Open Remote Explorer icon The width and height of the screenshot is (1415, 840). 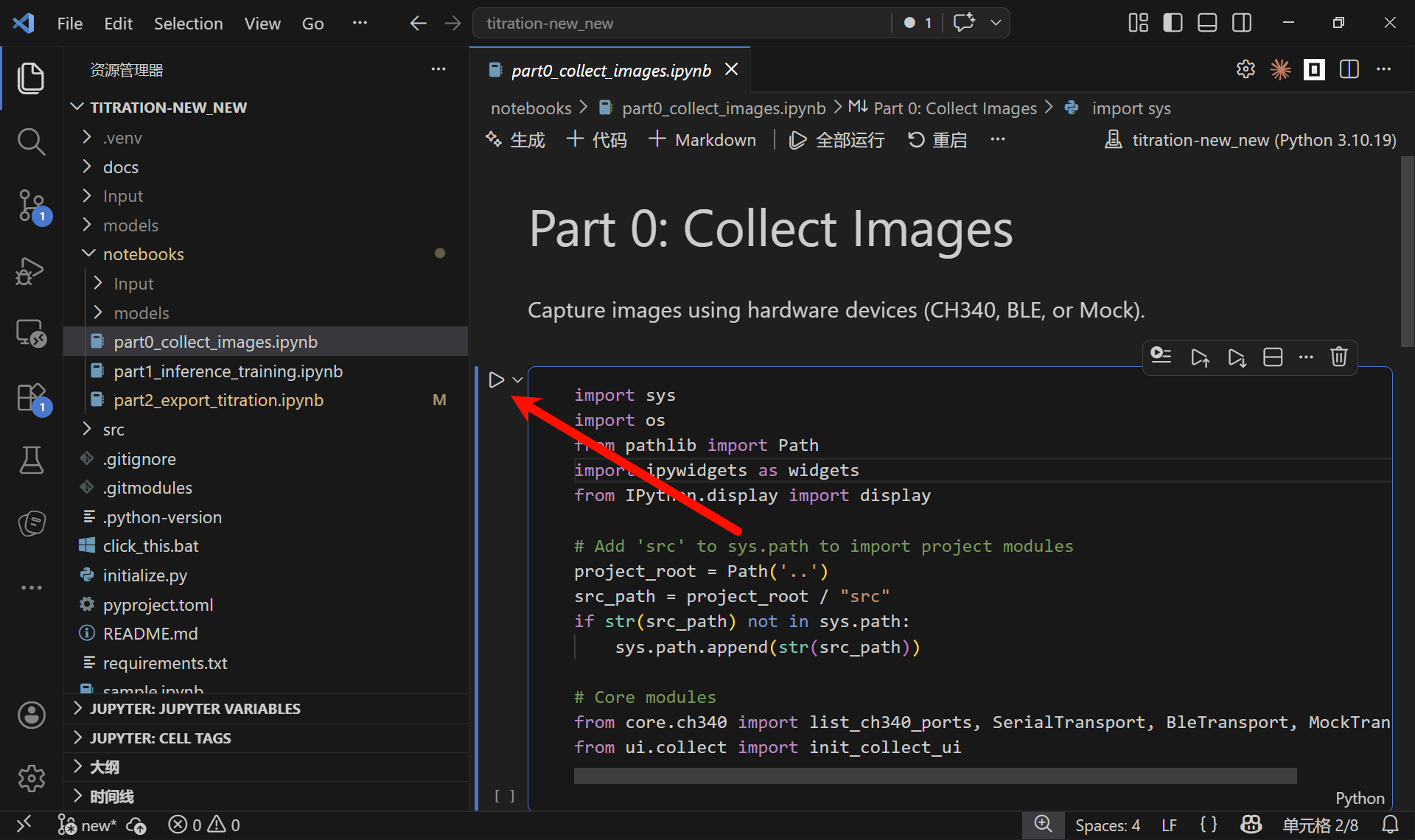click(x=31, y=333)
